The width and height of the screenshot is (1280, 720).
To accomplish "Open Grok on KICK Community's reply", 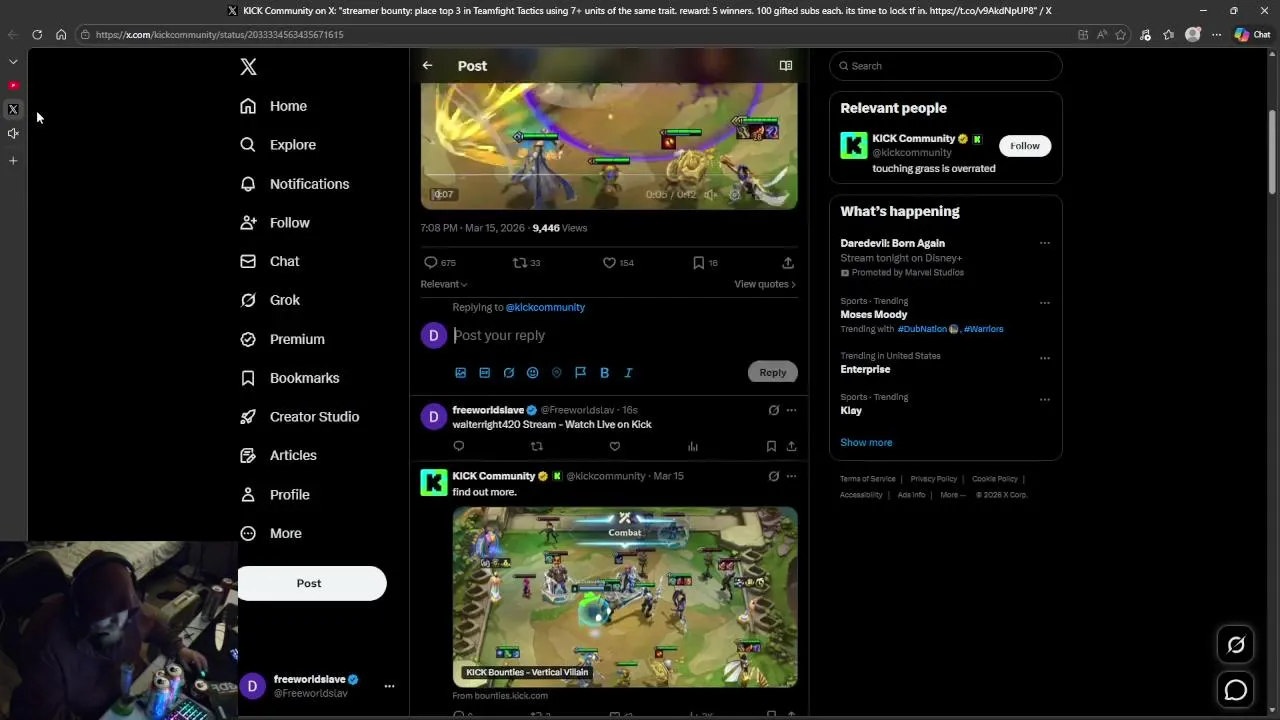I will [x=773, y=476].
